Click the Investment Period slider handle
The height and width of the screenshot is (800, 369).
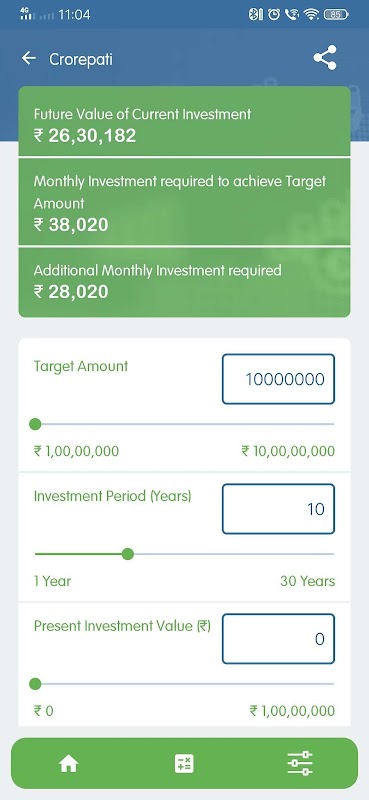128,554
